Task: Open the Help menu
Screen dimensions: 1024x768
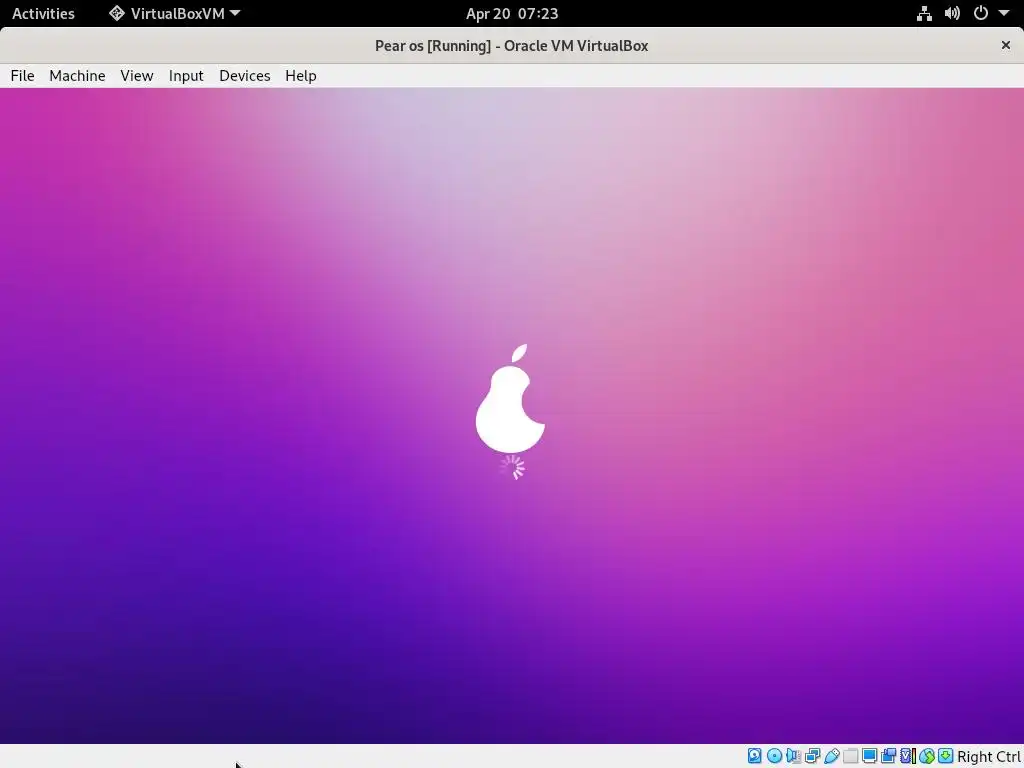Action: tap(301, 76)
